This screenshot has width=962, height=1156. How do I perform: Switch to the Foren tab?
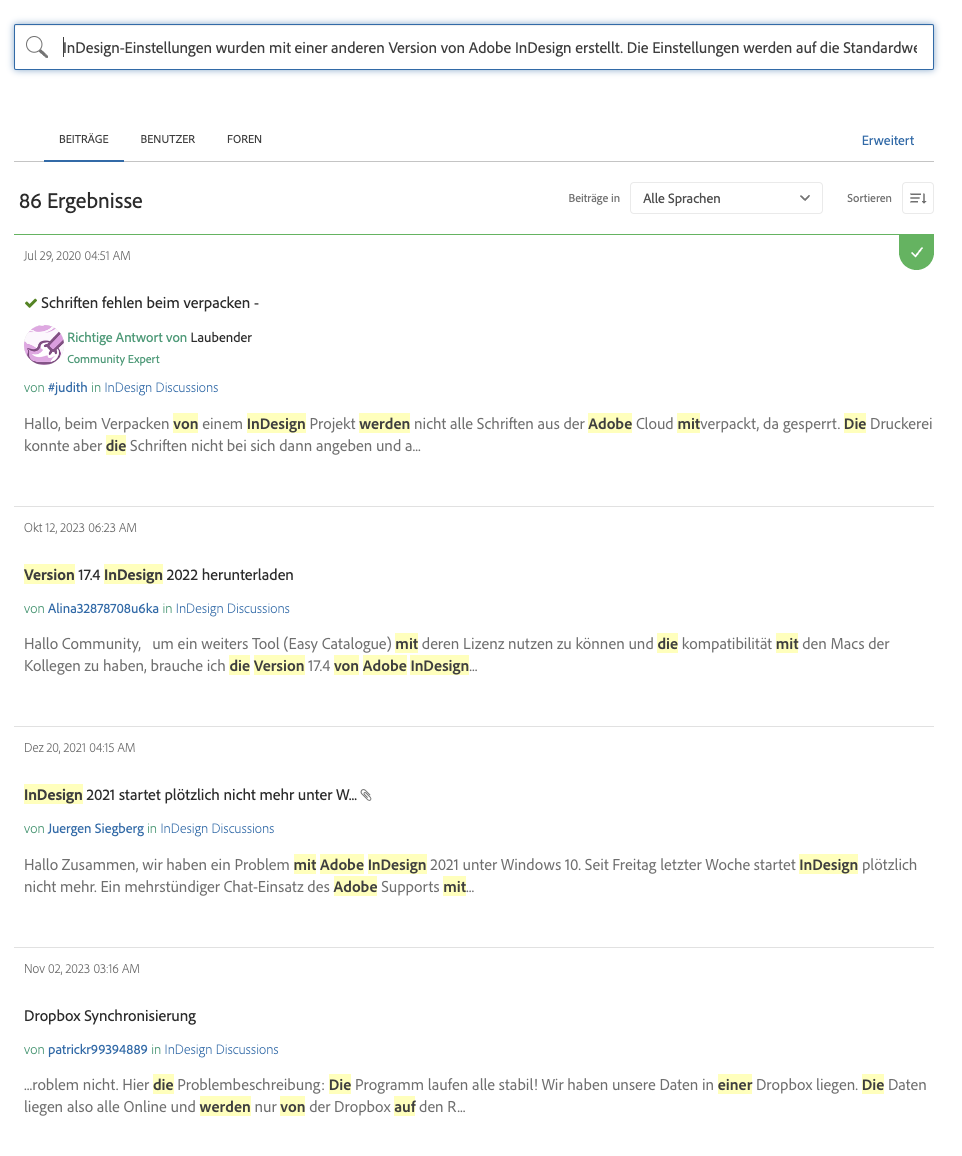[x=244, y=139]
